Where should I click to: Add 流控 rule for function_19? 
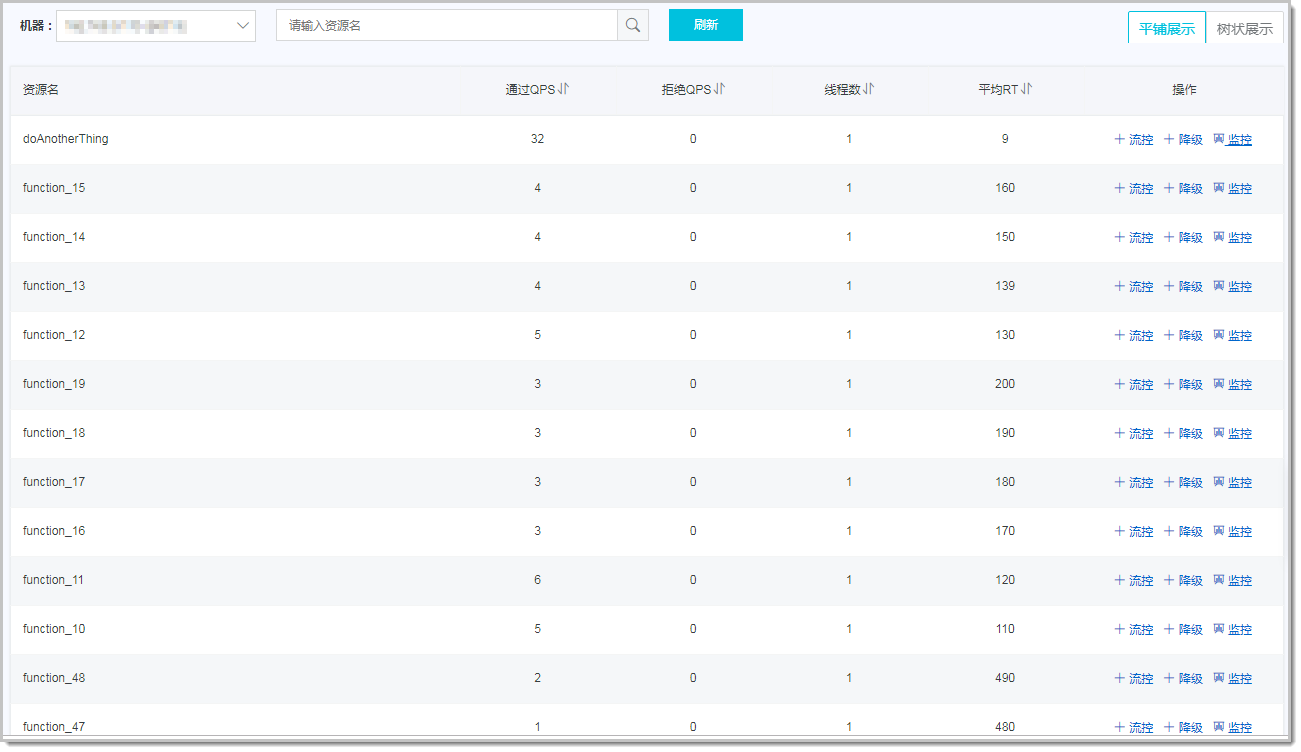(x=1134, y=385)
